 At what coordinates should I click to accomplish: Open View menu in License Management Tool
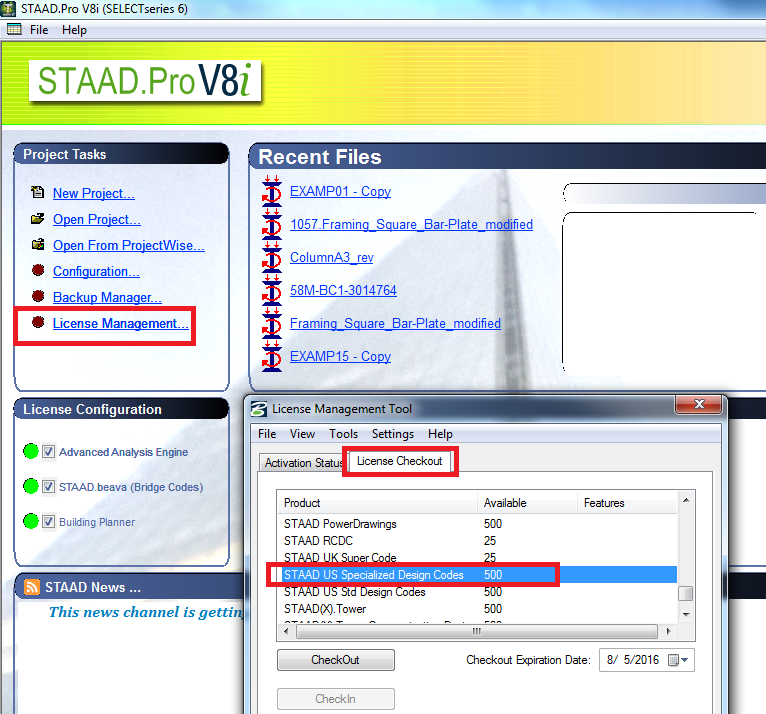click(302, 434)
